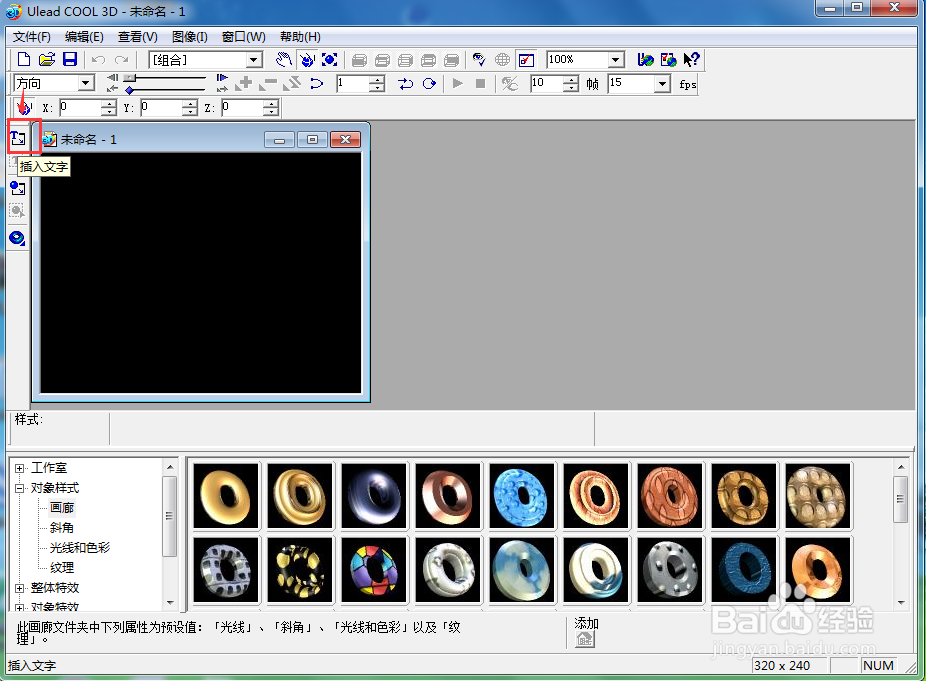Jump to the next key frame
926x681 pixels.
pos(222,89)
